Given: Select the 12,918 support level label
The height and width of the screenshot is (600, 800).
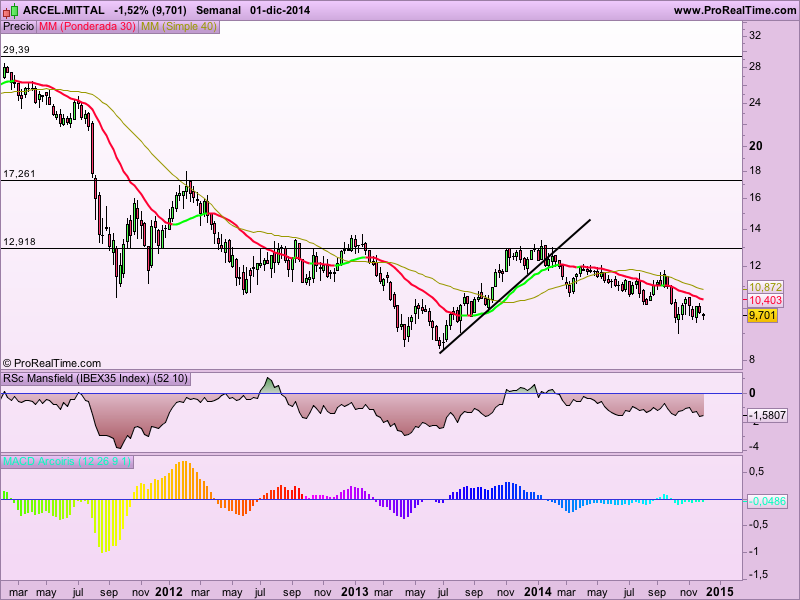Looking at the screenshot, I should coord(19,242).
